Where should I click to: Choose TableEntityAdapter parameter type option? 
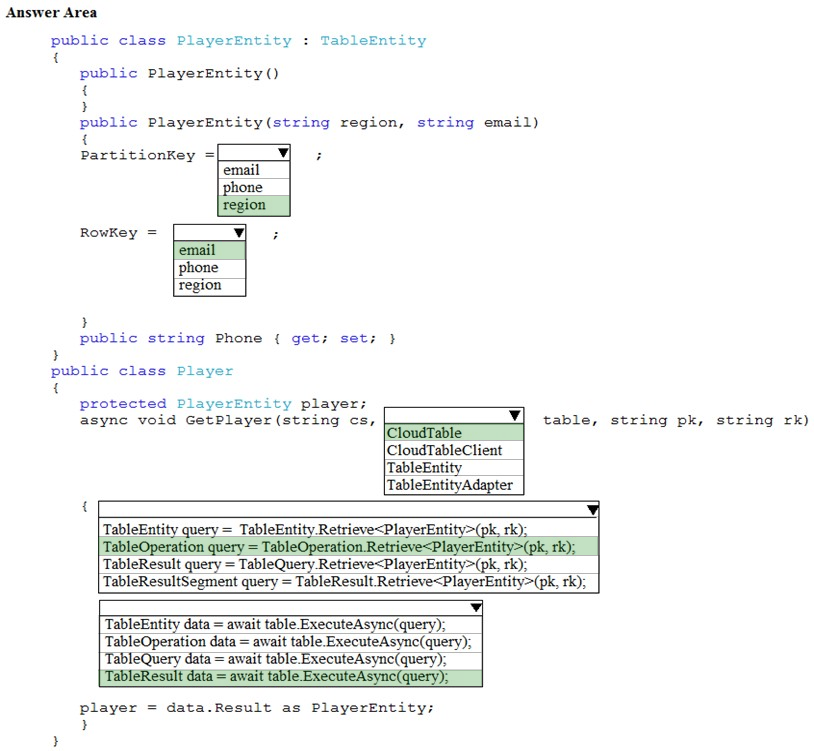(x=454, y=485)
